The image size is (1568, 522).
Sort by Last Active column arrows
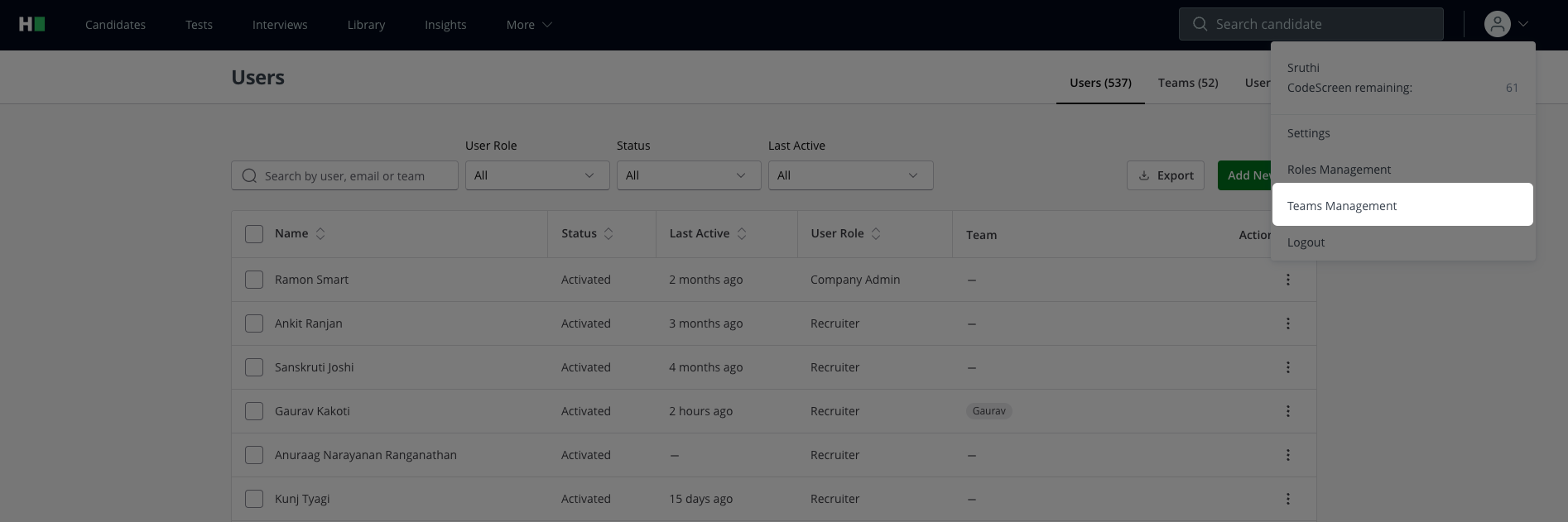pyautogui.click(x=742, y=234)
